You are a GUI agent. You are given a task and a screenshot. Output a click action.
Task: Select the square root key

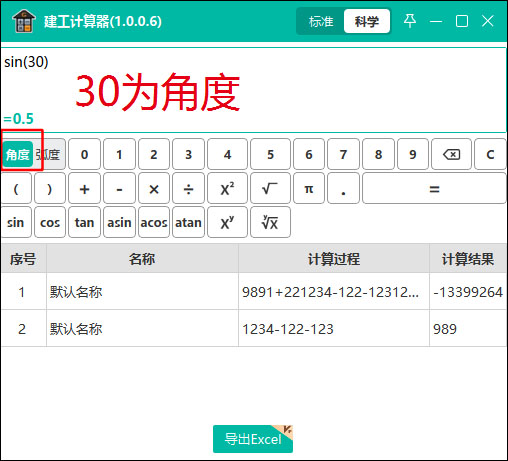pos(270,189)
